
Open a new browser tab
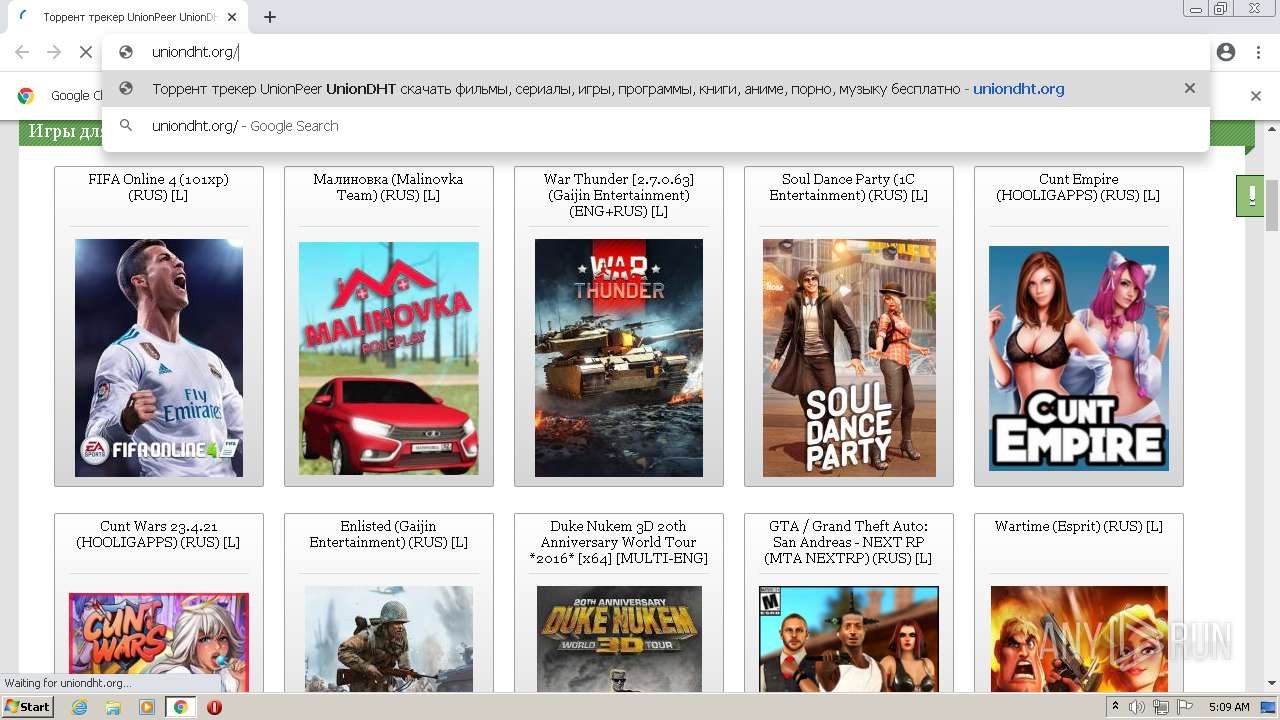(x=270, y=17)
